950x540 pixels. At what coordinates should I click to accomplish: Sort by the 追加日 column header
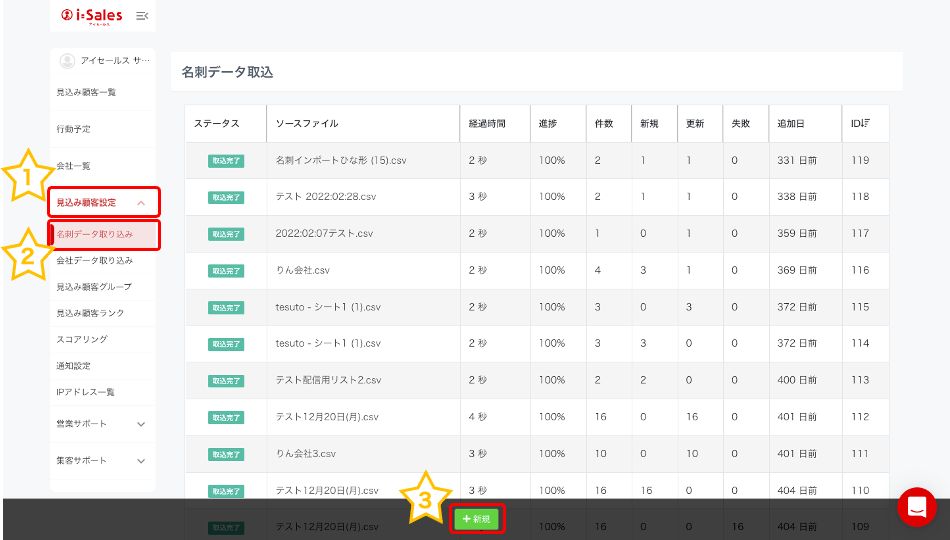coord(791,124)
